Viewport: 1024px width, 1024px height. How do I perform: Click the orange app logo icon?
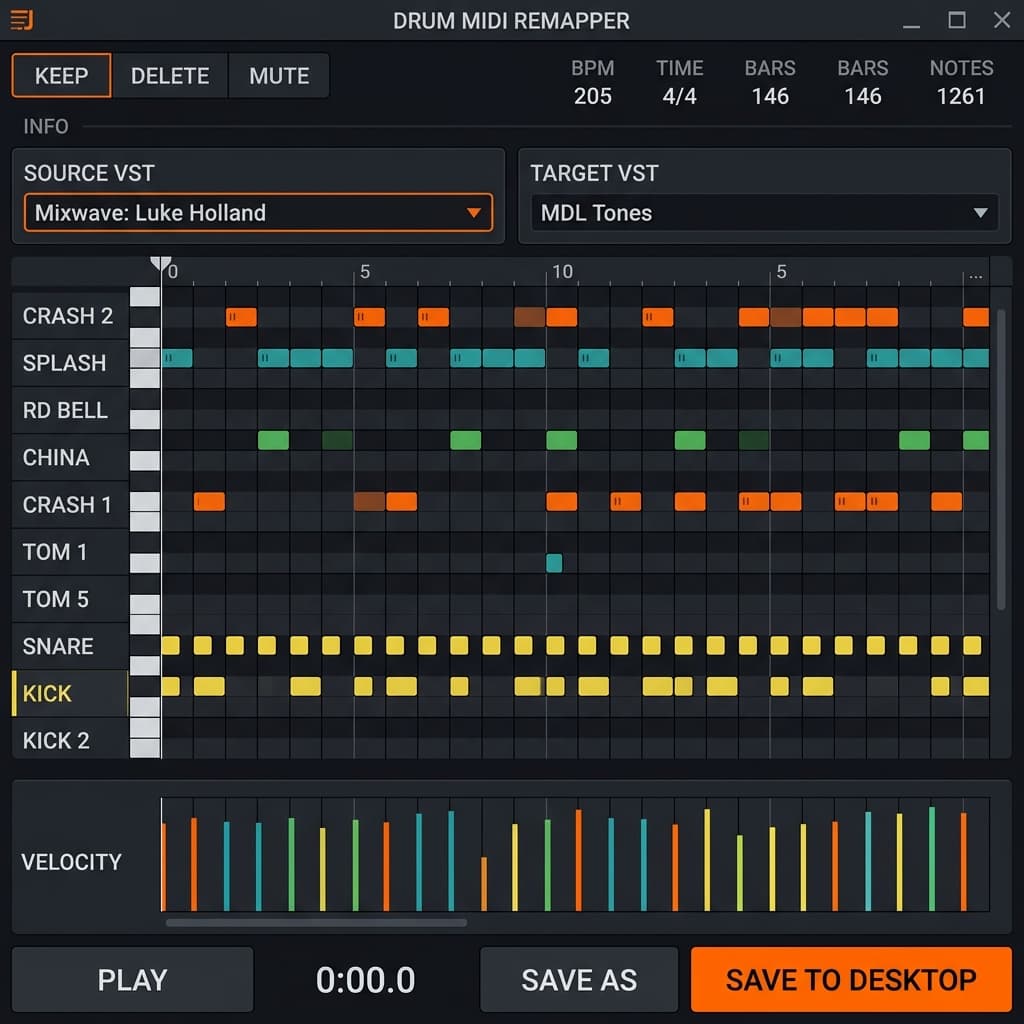tap(22, 20)
